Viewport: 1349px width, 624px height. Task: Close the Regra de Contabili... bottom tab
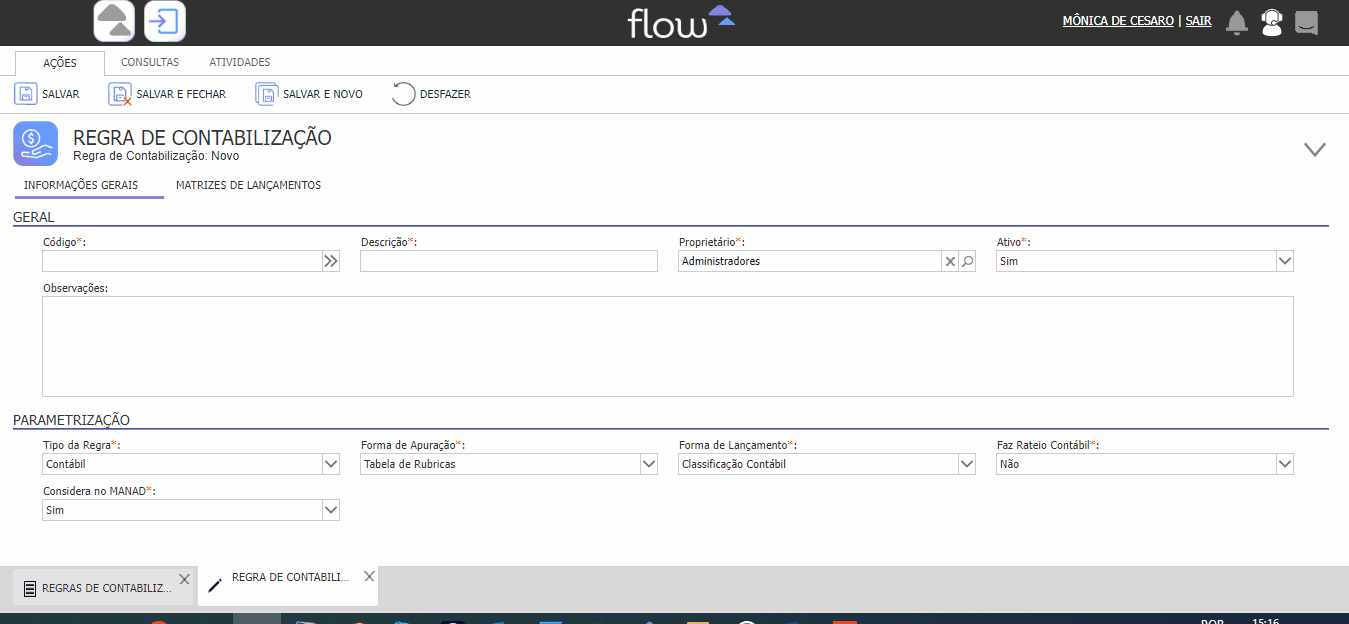(369, 576)
